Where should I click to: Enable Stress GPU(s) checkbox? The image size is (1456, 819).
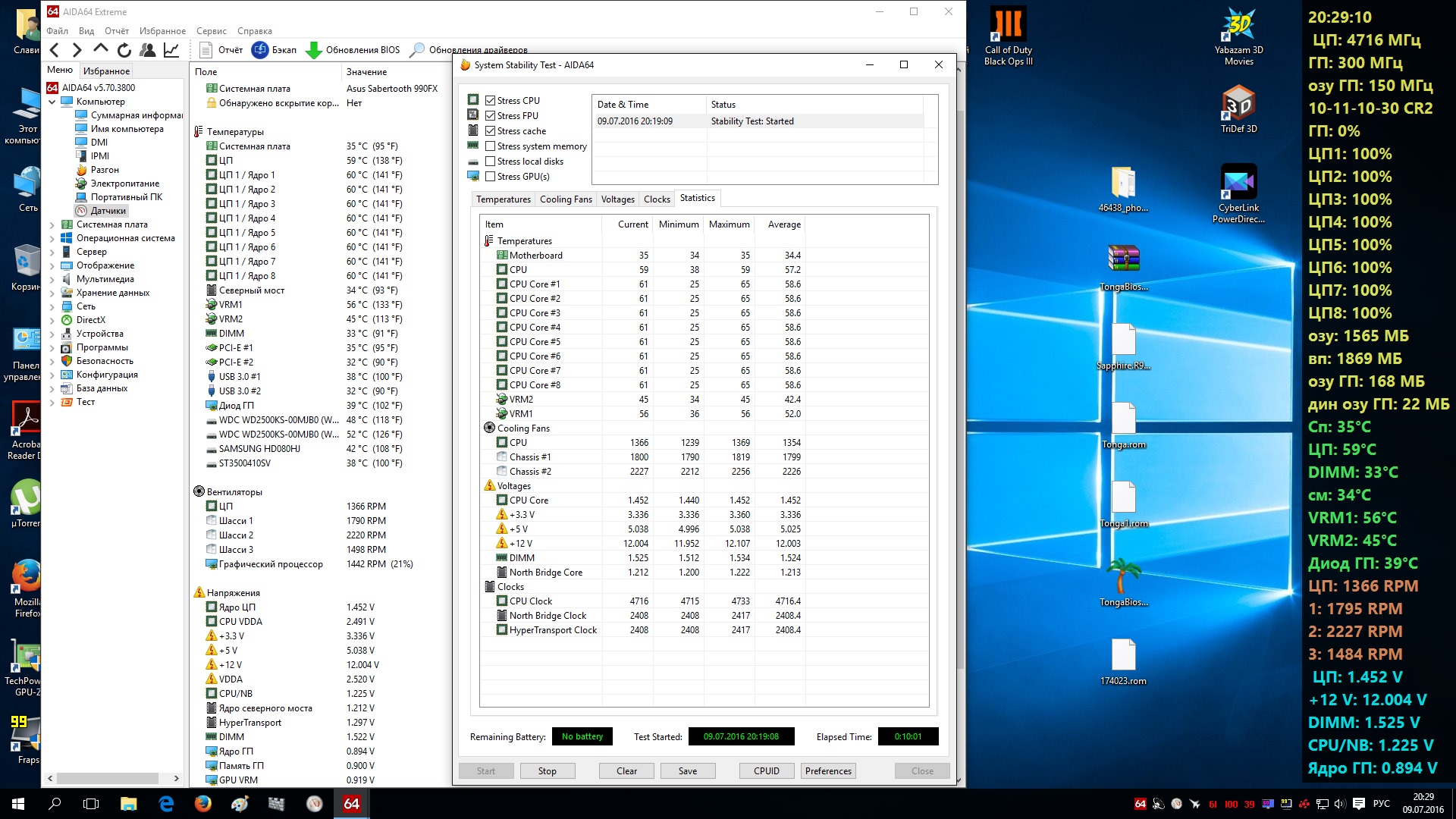491,177
